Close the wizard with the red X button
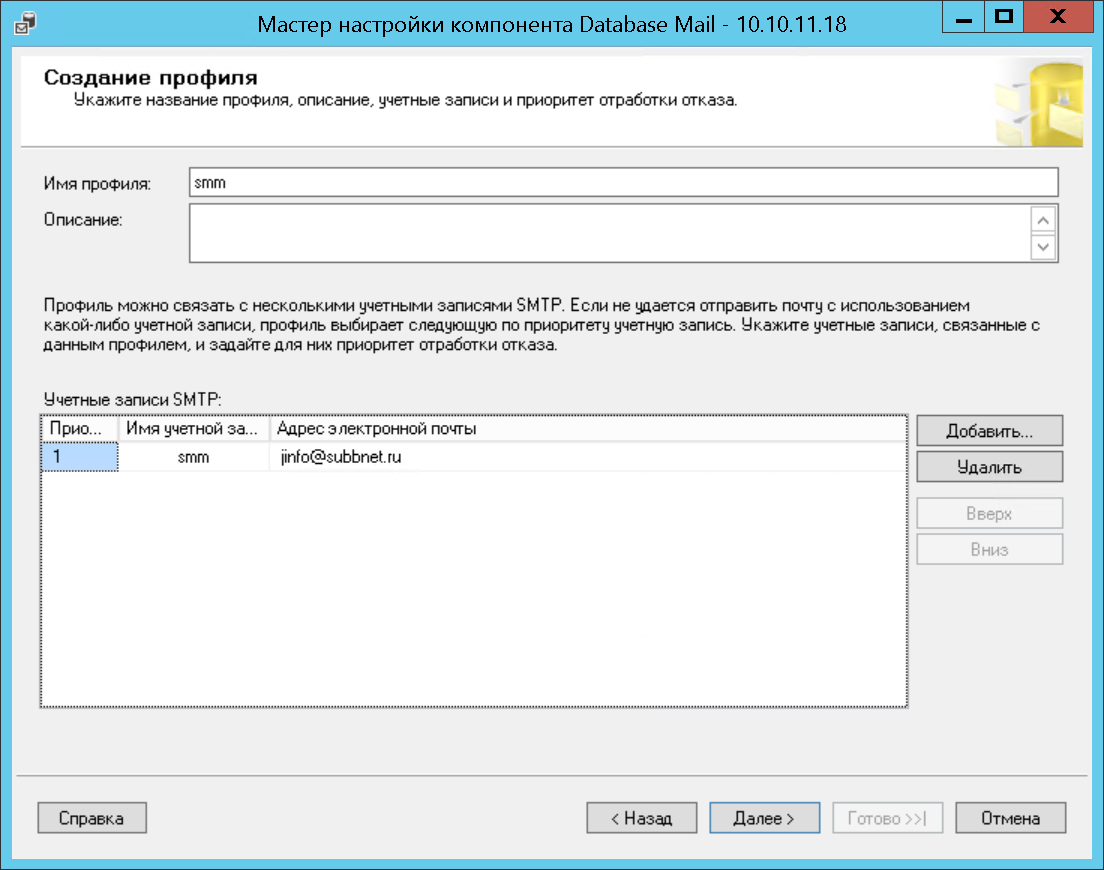 tap(1058, 18)
